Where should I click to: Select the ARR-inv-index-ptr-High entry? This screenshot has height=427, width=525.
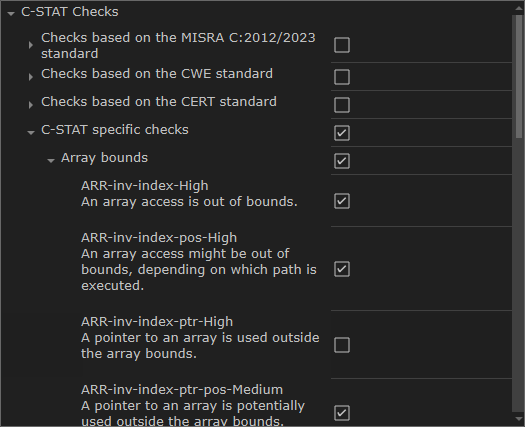tap(200, 338)
